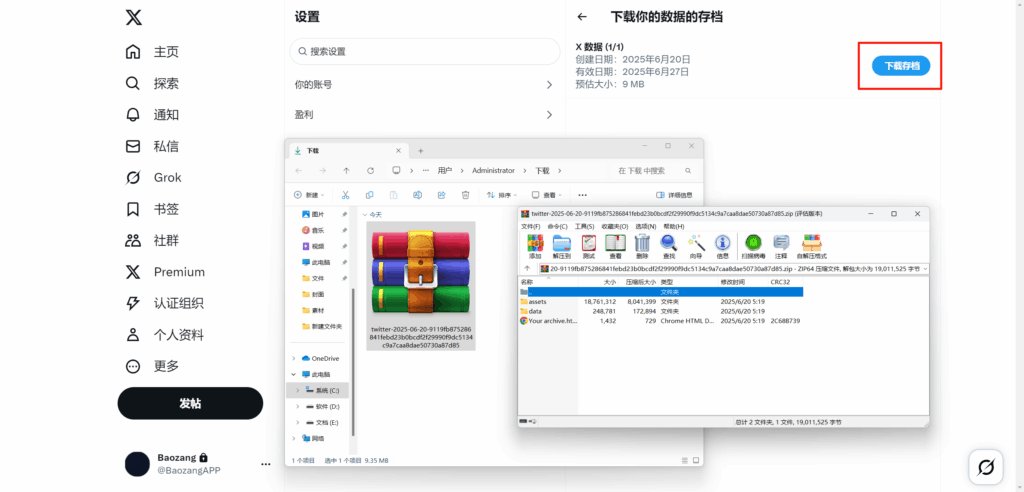Click 详细信息 (Details) in the Explorer toolbar
Screen dimensions: 1024x492
click(x=673, y=195)
